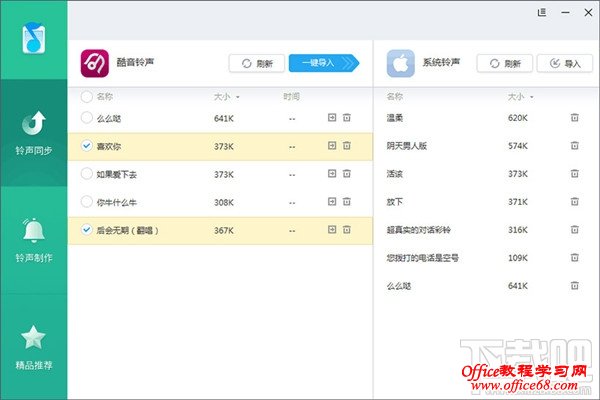Click the 620K size value
Image resolution: width=600 pixels, height=400 pixels.
[x=518, y=118]
